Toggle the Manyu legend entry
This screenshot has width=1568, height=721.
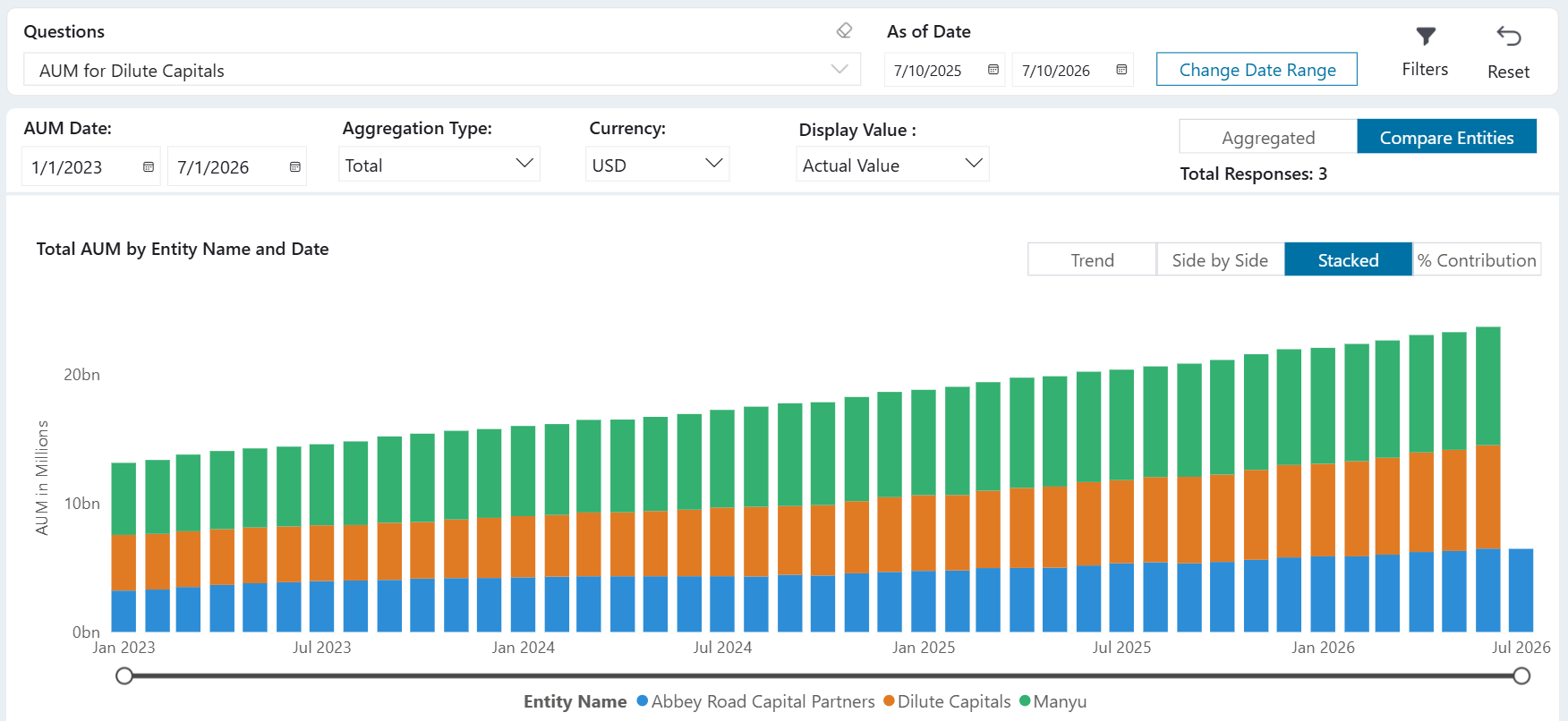click(x=1053, y=701)
